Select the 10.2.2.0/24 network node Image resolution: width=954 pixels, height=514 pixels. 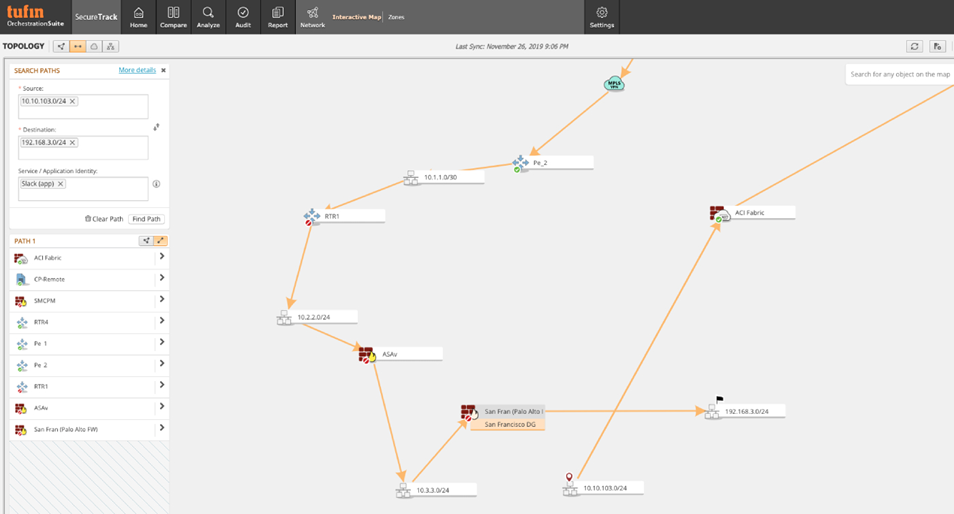tap(316, 317)
